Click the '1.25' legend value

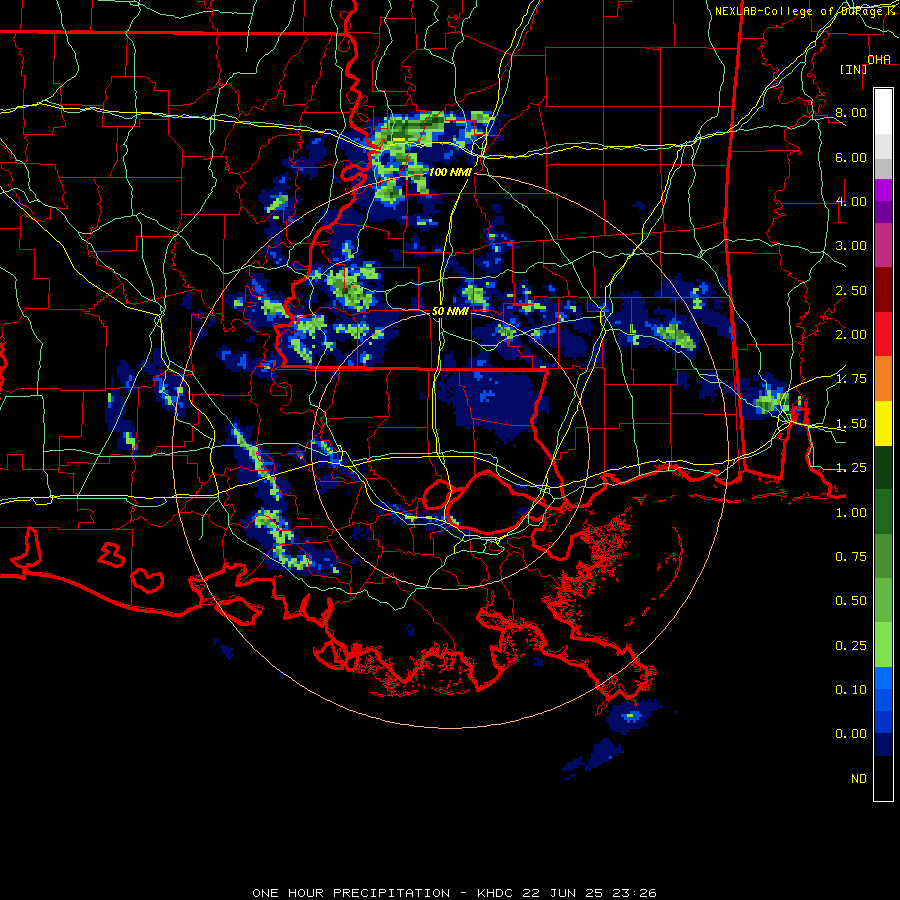[851, 468]
